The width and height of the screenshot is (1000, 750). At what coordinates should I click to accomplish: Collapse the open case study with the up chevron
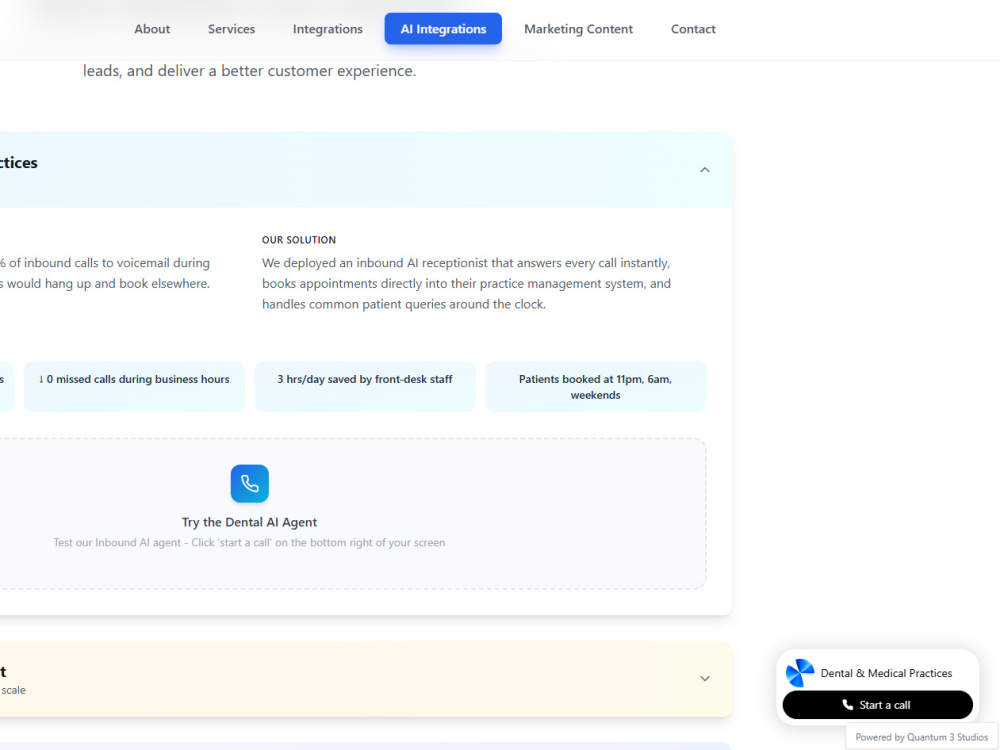[x=705, y=170]
